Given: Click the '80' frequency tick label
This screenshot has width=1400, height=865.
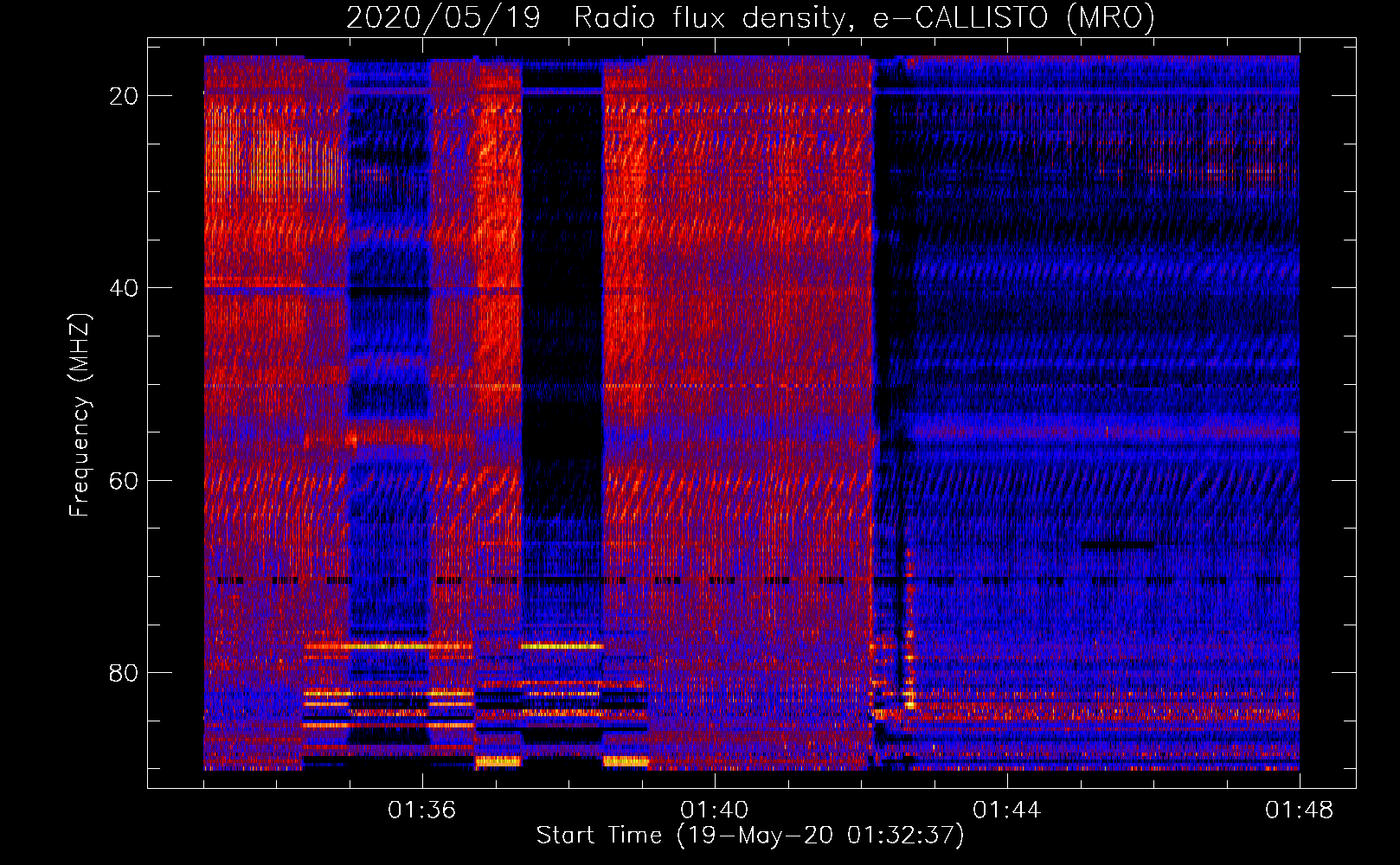Looking at the screenshot, I should pyautogui.click(x=125, y=672).
